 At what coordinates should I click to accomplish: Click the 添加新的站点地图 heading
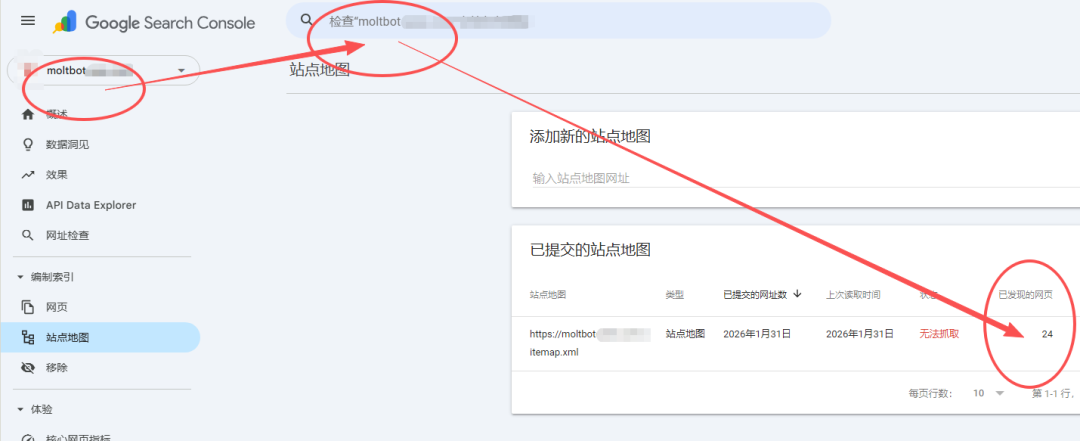coord(590,136)
